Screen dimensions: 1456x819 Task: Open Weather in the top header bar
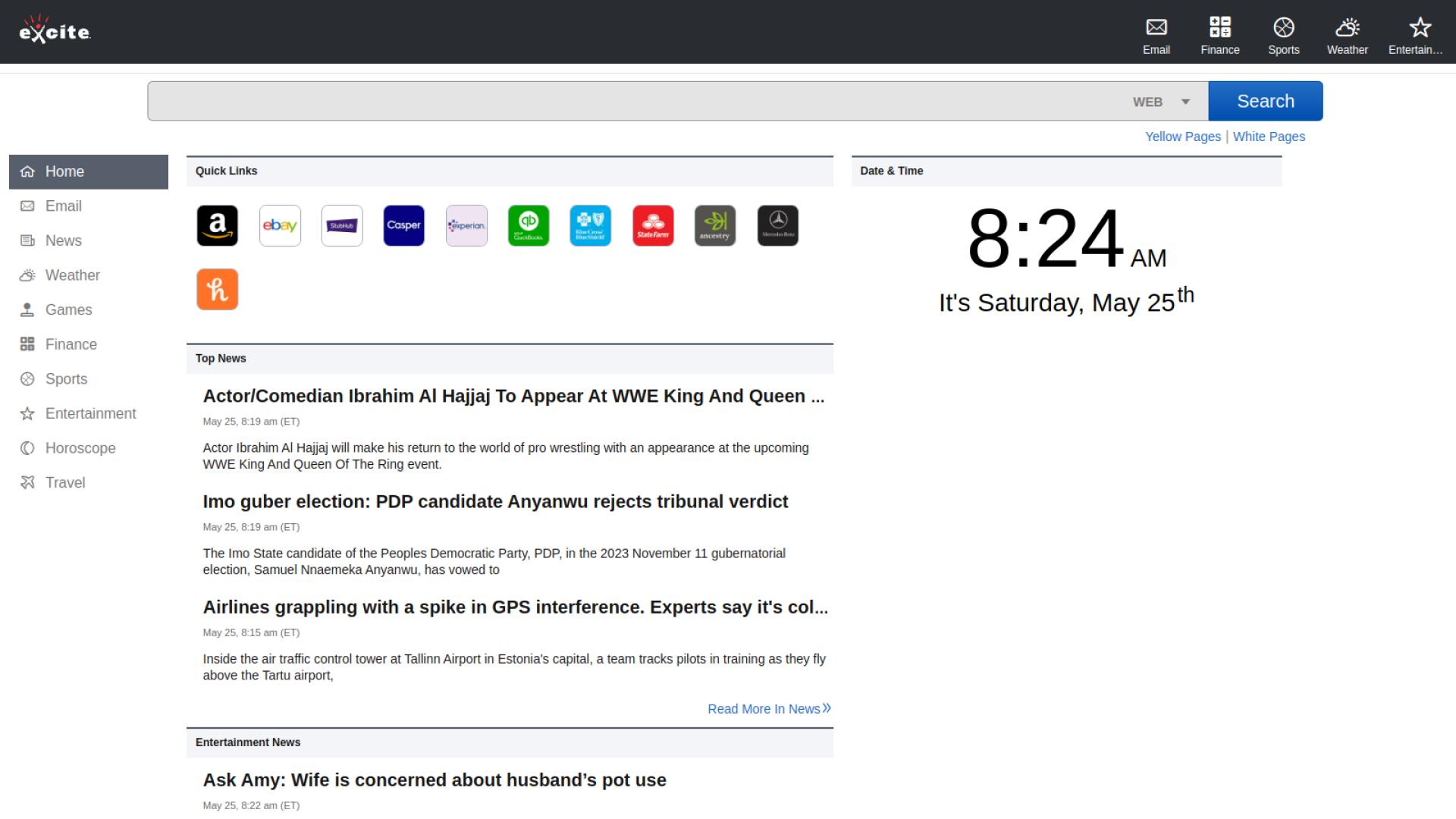[1347, 35]
